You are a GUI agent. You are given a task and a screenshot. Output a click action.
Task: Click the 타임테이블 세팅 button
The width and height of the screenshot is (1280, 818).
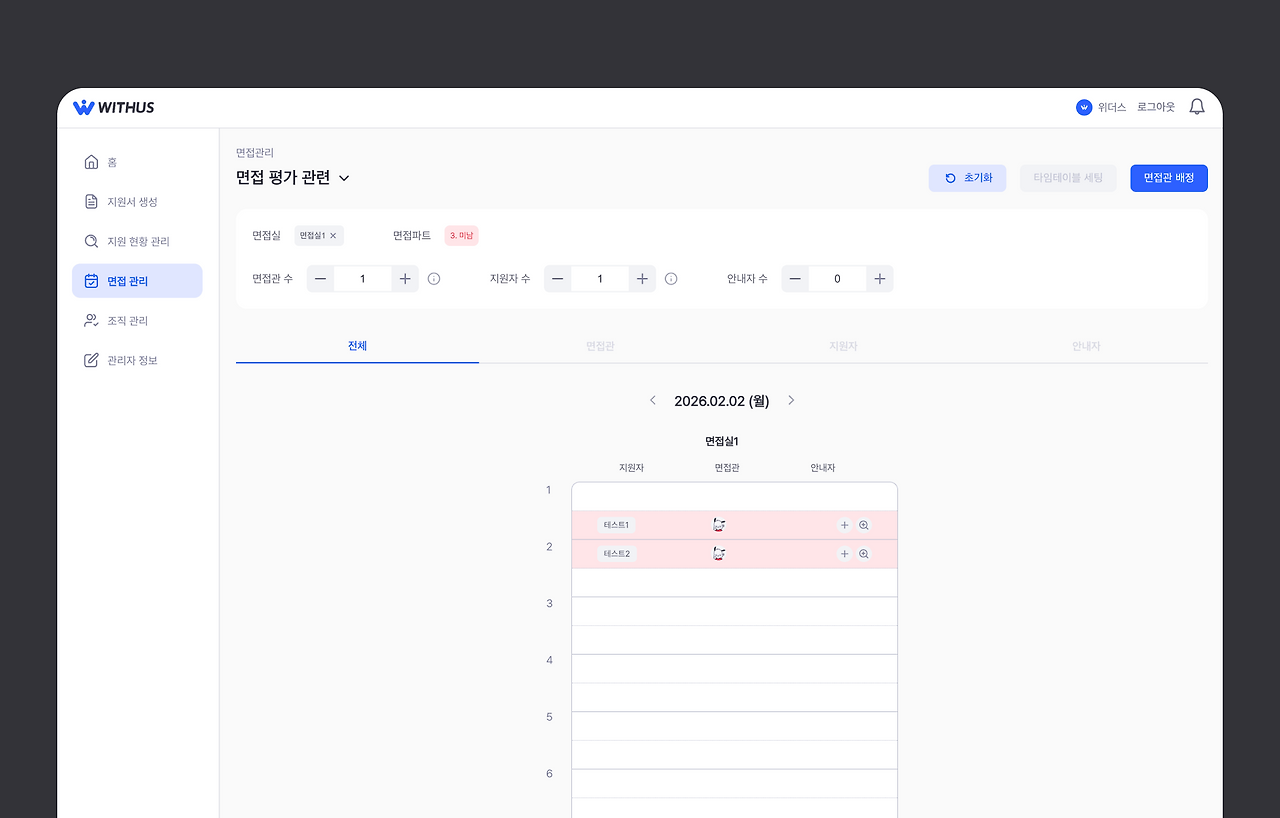coord(1068,178)
